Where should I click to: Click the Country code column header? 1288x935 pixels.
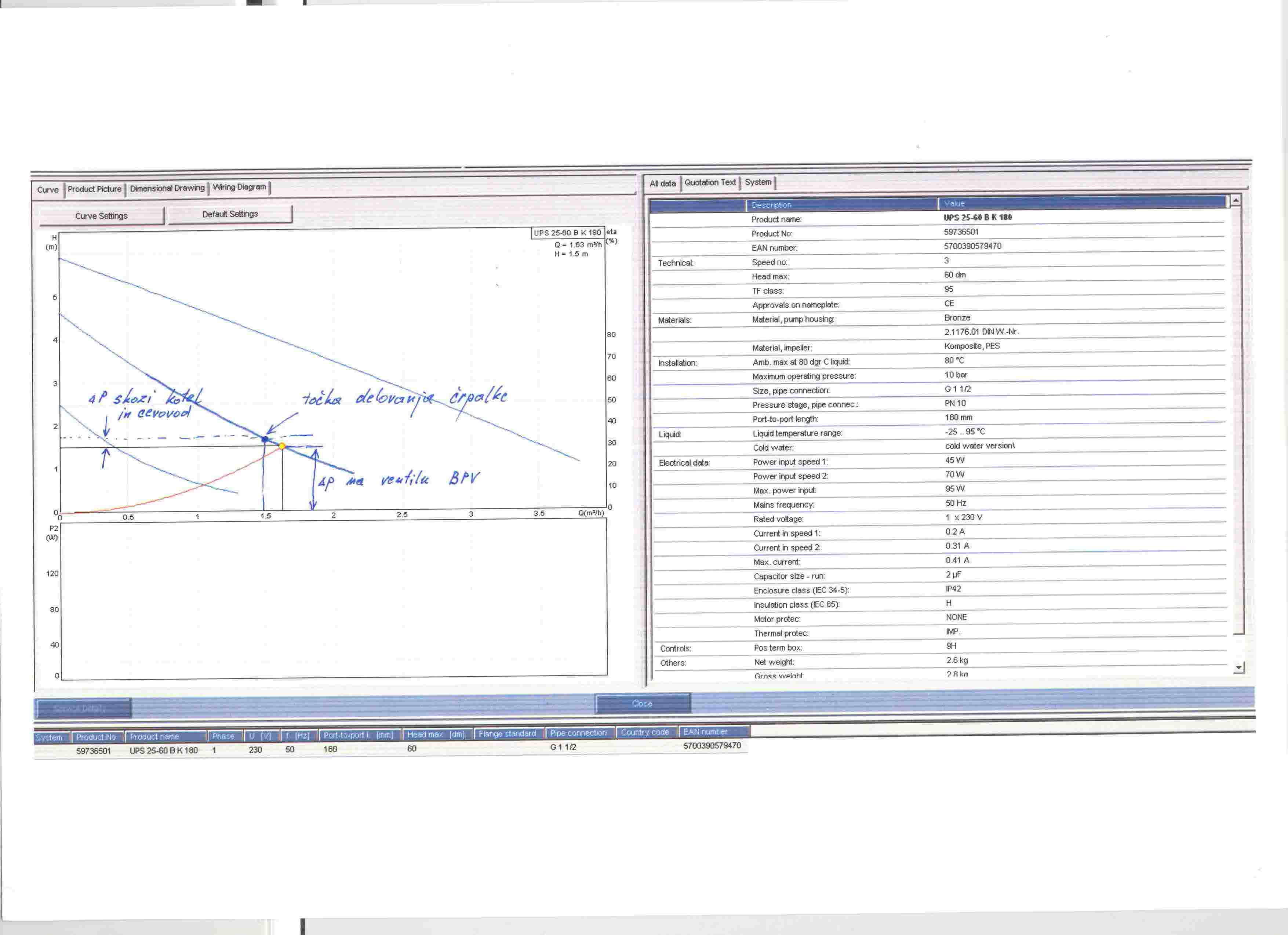click(646, 732)
